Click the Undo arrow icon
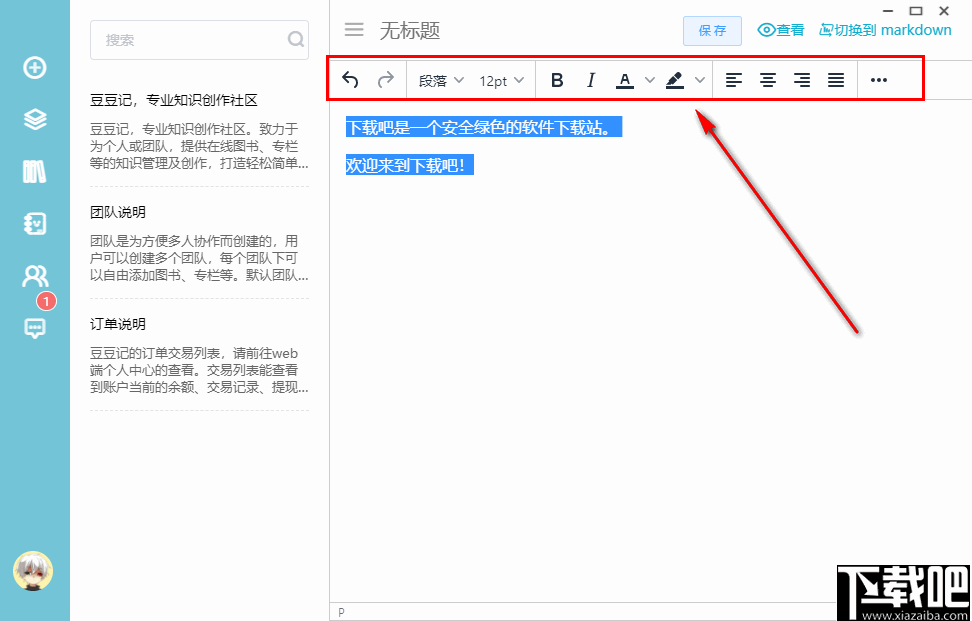 [x=350, y=79]
